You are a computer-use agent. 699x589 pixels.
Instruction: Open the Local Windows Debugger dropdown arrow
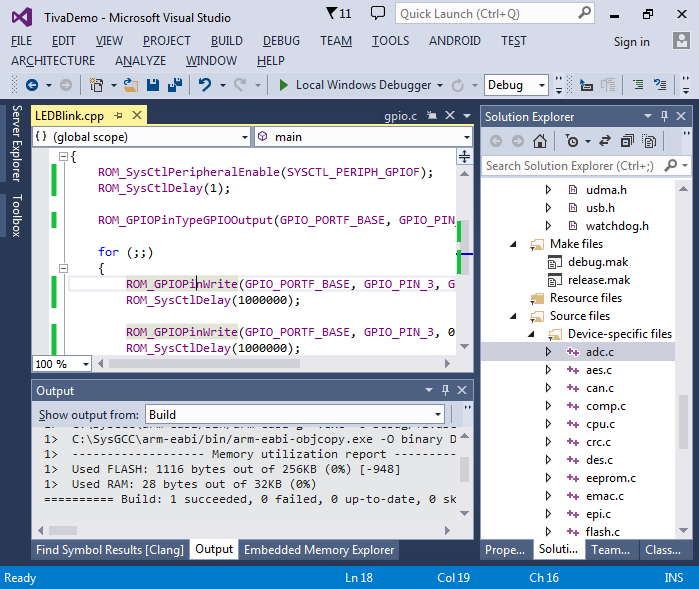click(x=440, y=85)
